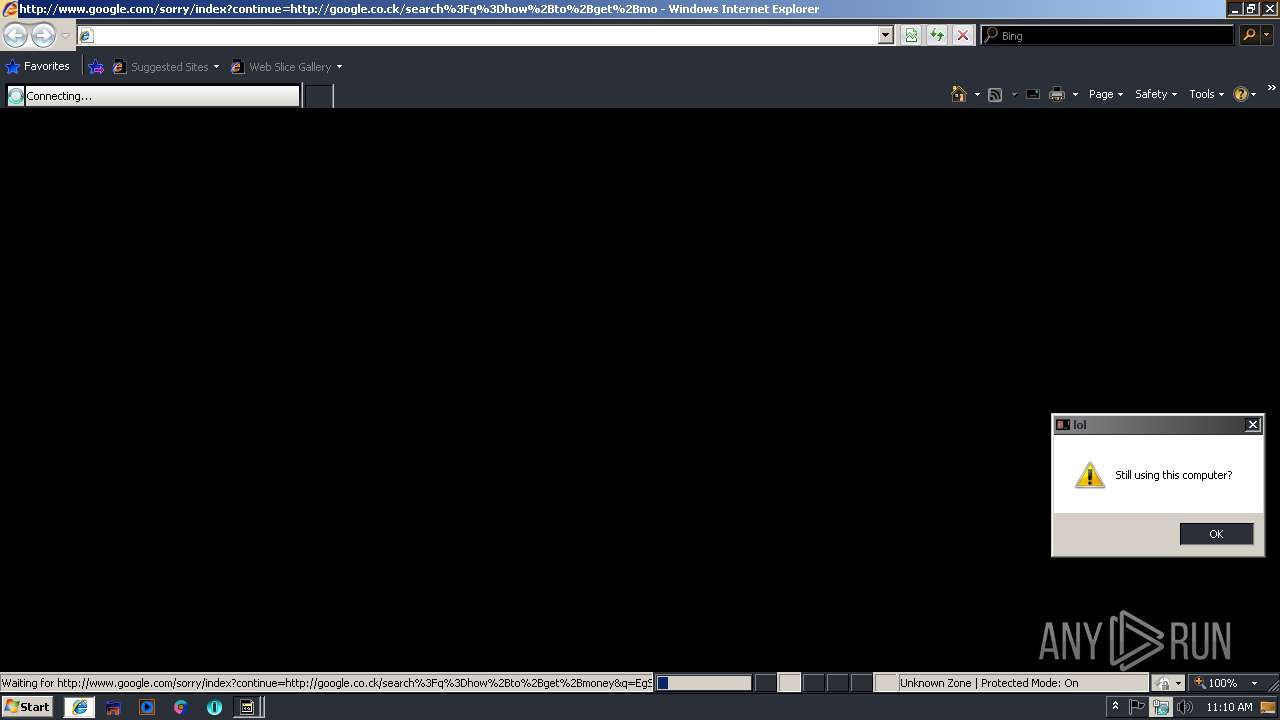Open a new tab with blank tab button
The height and width of the screenshot is (720, 1280).
(x=318, y=96)
